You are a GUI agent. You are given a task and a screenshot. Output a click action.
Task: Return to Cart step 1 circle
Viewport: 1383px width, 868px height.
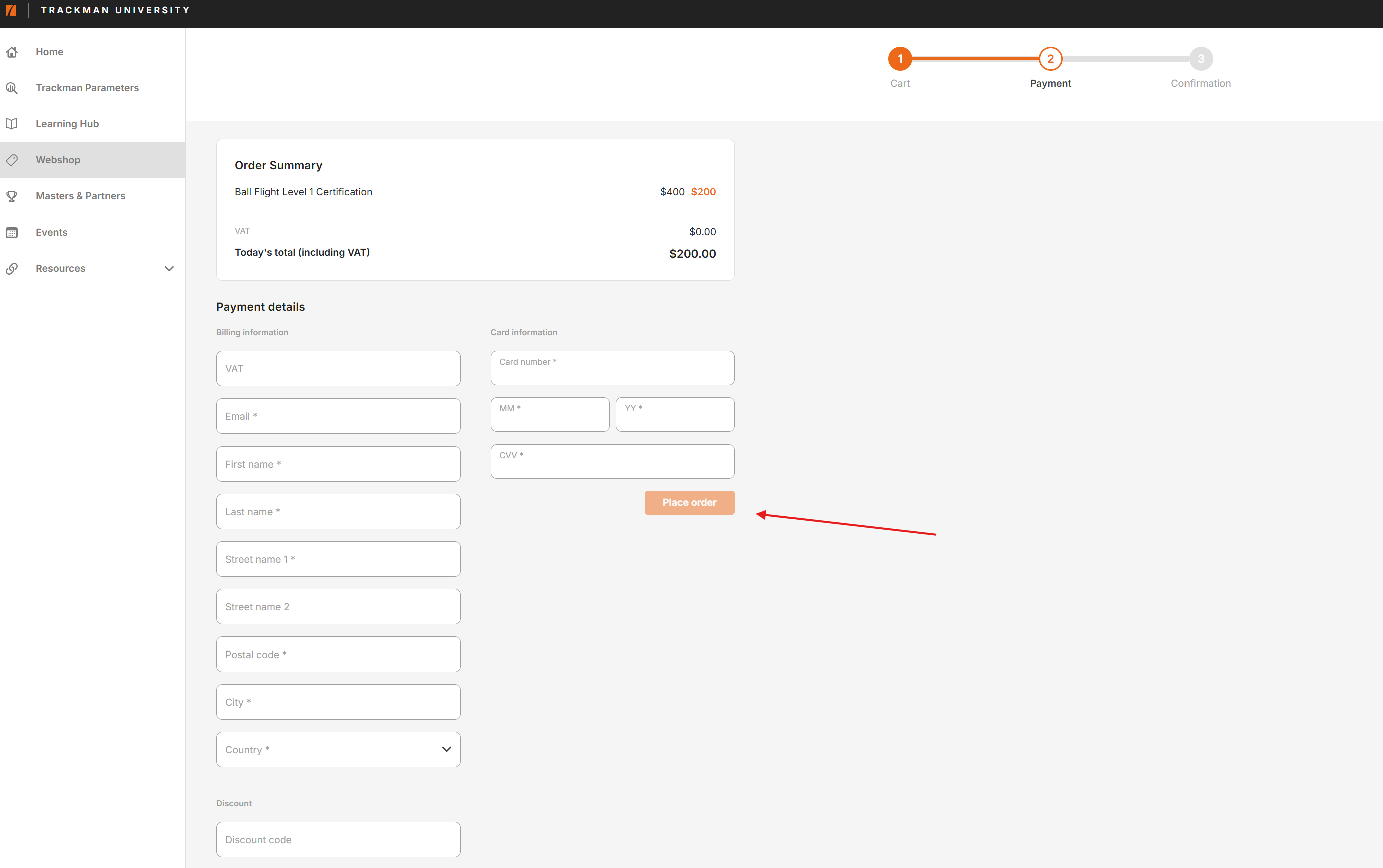[900, 59]
